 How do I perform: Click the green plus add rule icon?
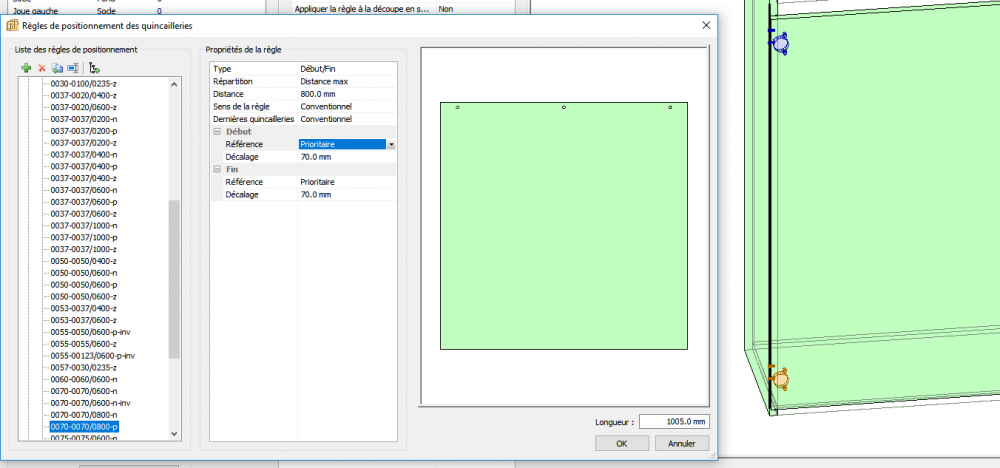tap(26, 68)
